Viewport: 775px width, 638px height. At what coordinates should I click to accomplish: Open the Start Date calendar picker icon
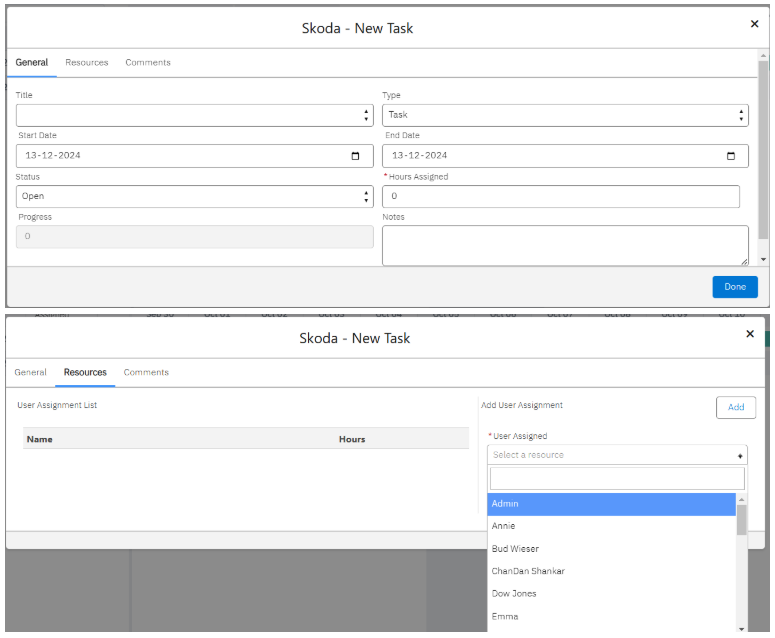[355, 156]
